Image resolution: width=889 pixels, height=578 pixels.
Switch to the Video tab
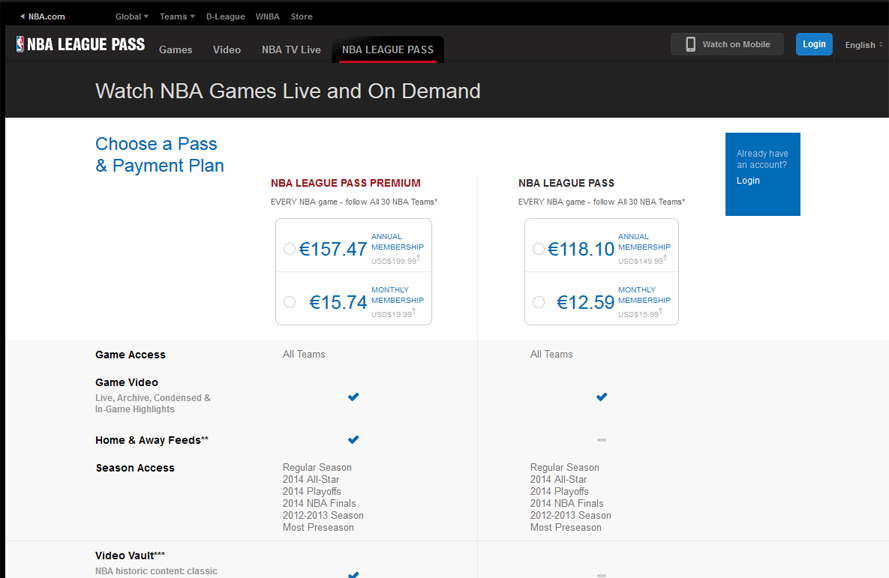(227, 50)
